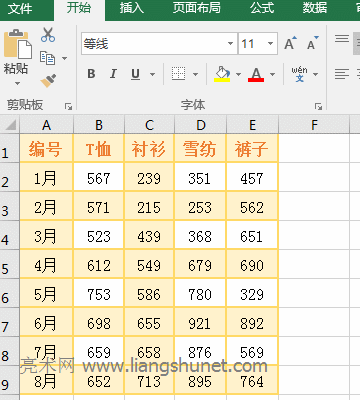Switch to the 插入 (Insert) tab

[131, 8]
